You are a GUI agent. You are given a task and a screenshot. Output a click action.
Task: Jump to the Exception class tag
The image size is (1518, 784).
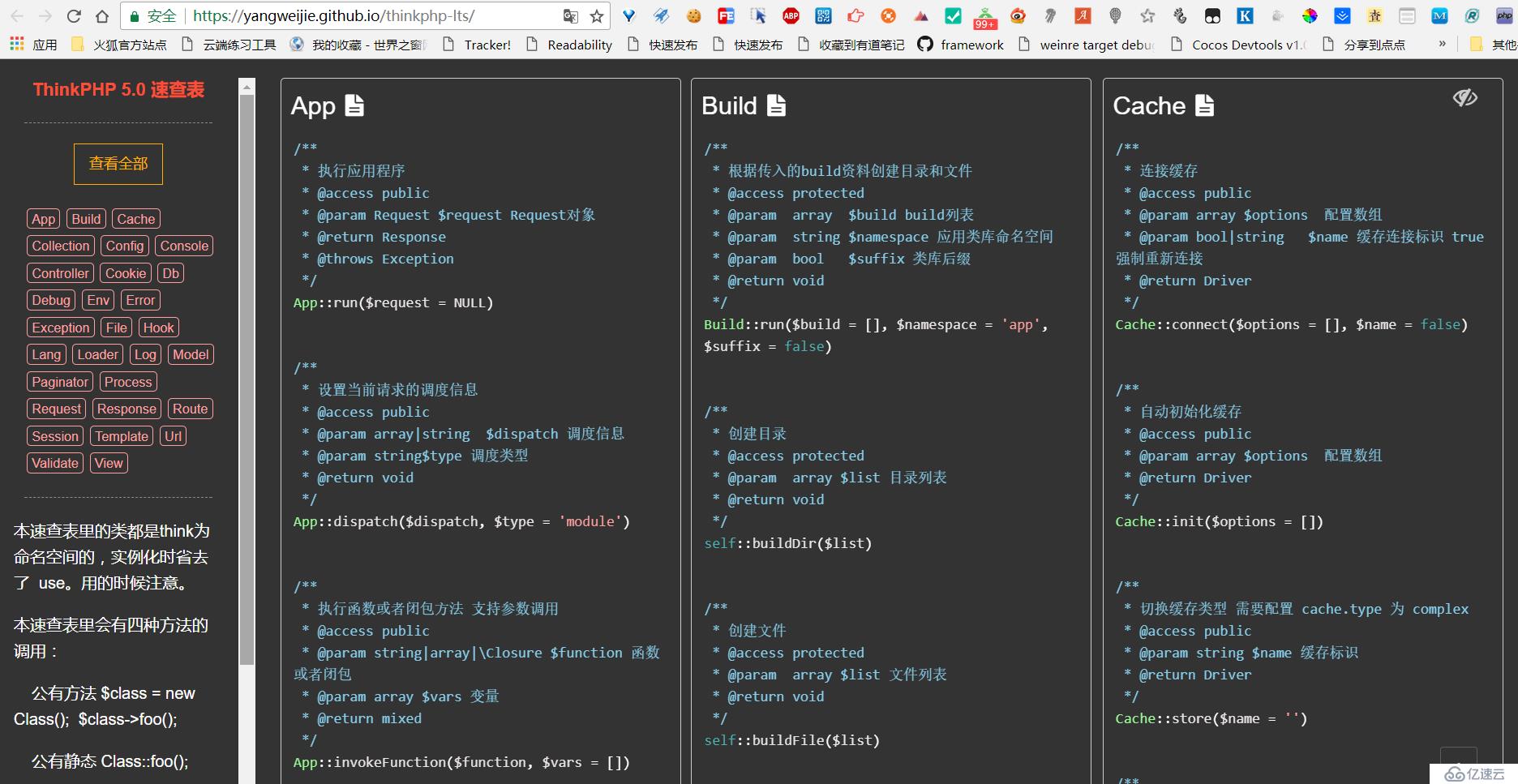[61, 328]
